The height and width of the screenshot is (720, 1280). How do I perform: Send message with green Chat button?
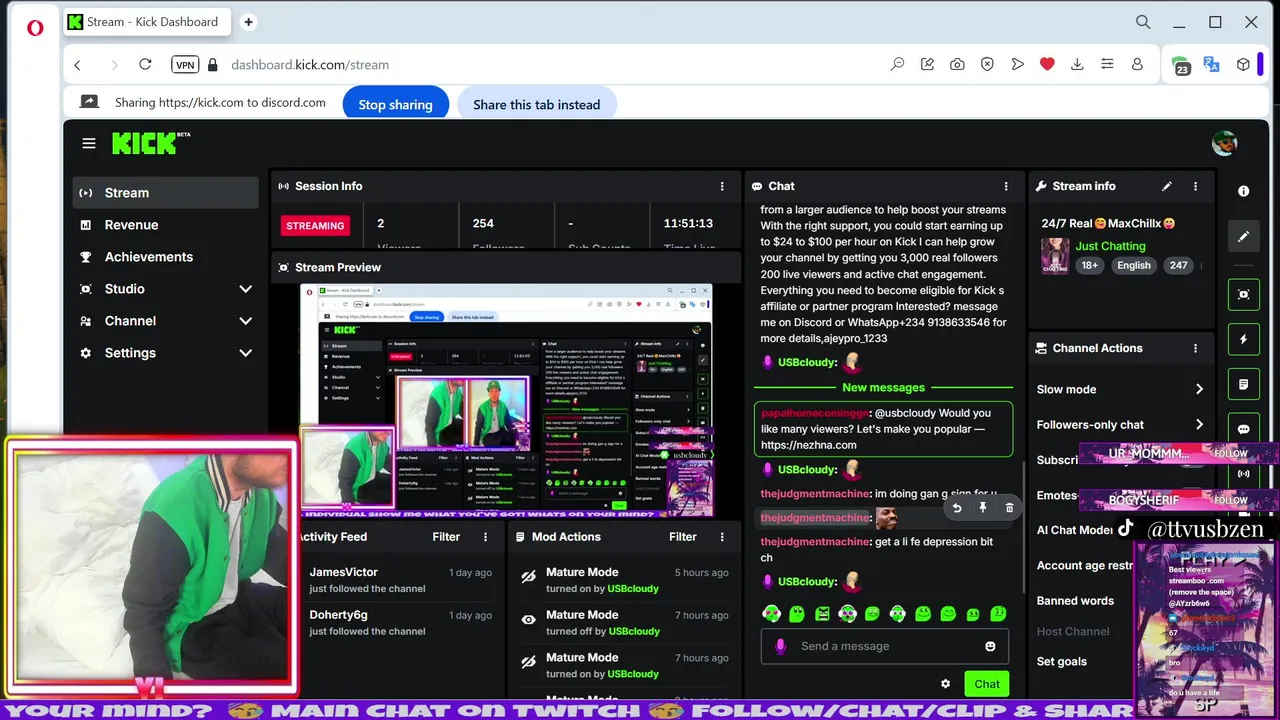click(987, 684)
